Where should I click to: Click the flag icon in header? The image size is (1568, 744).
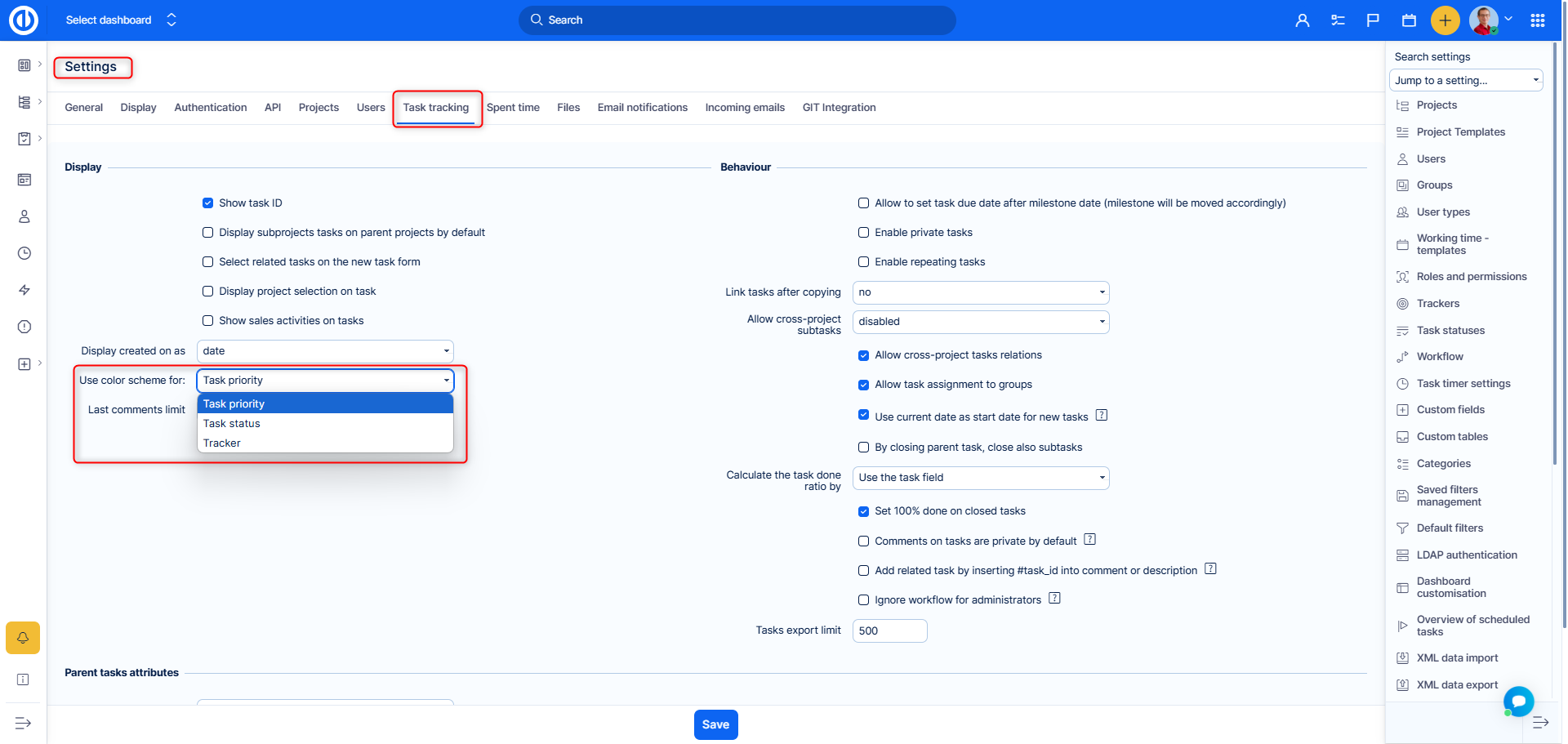point(1373,20)
